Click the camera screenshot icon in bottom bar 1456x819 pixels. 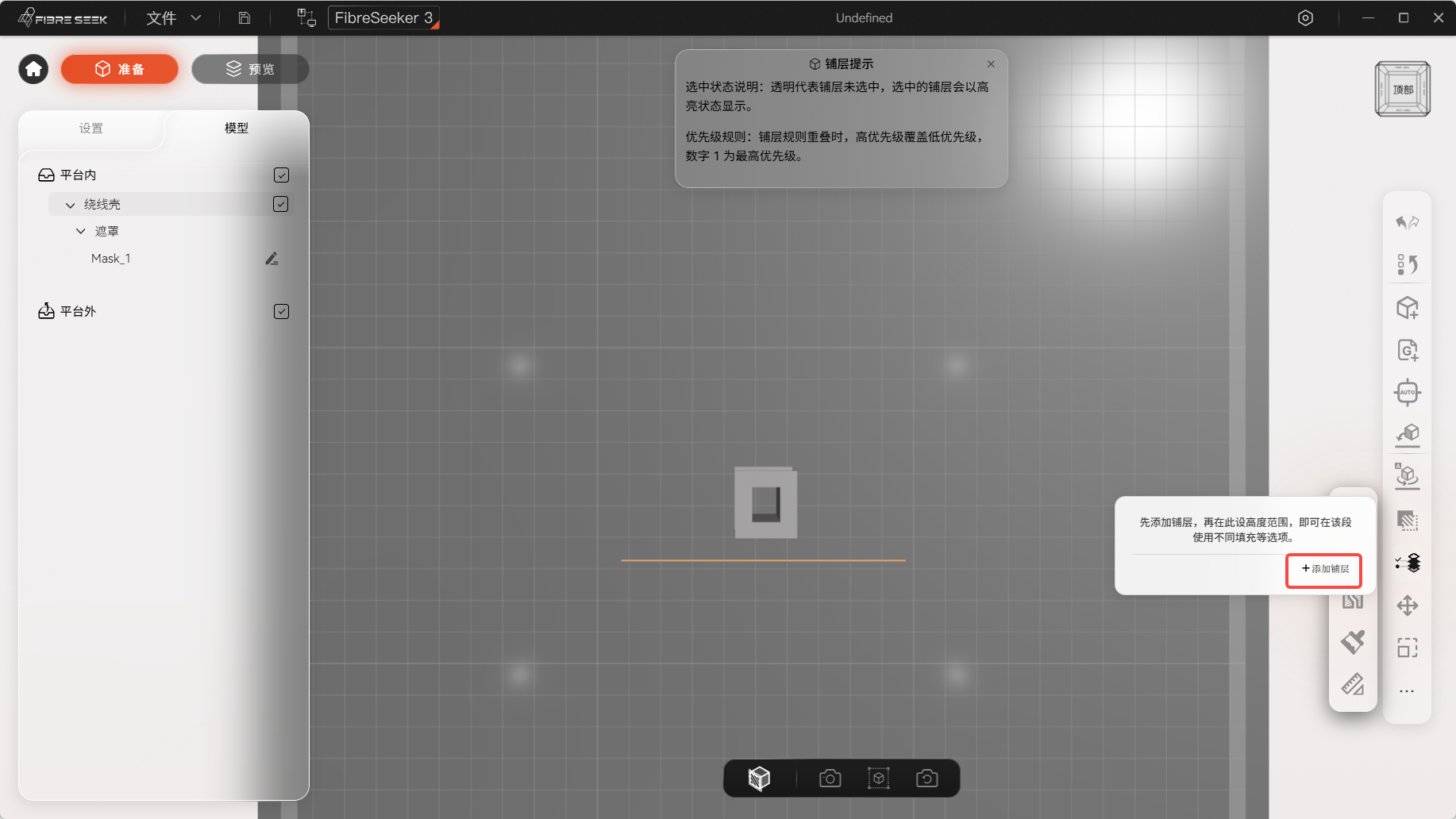point(830,779)
